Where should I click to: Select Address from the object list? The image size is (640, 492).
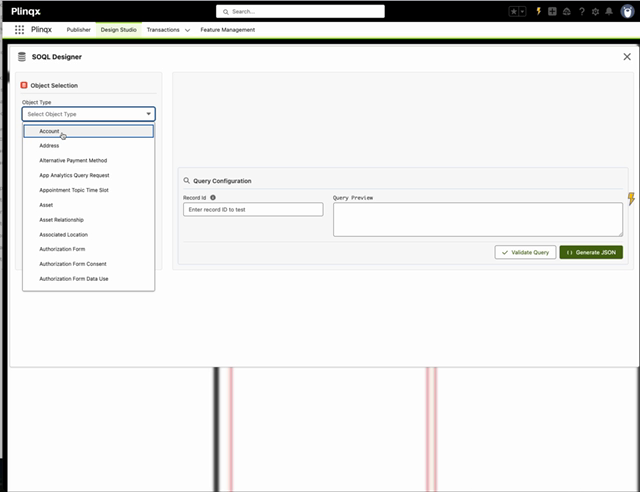[89, 146]
